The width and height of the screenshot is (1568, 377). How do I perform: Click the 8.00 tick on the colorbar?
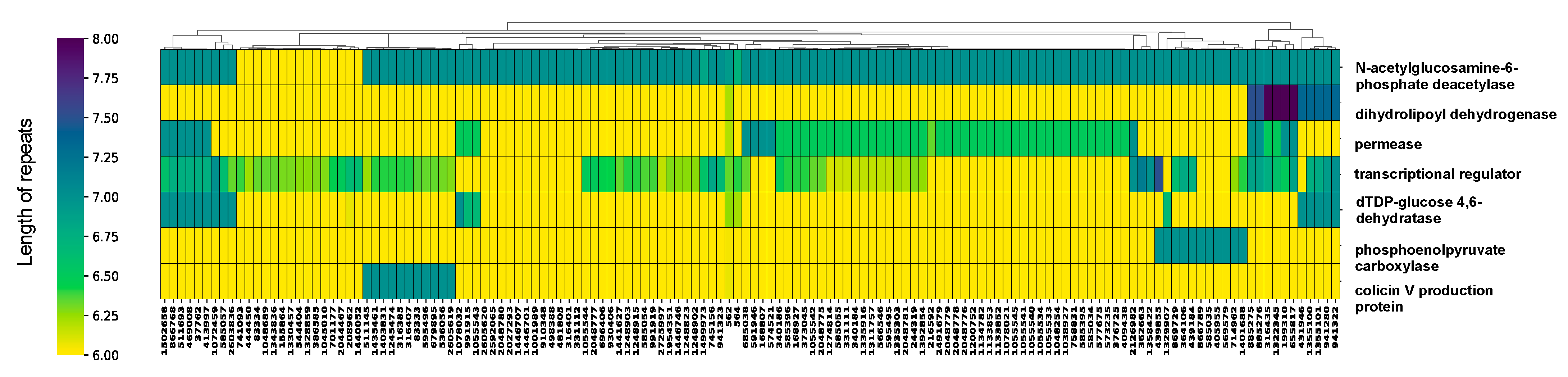tap(105, 39)
